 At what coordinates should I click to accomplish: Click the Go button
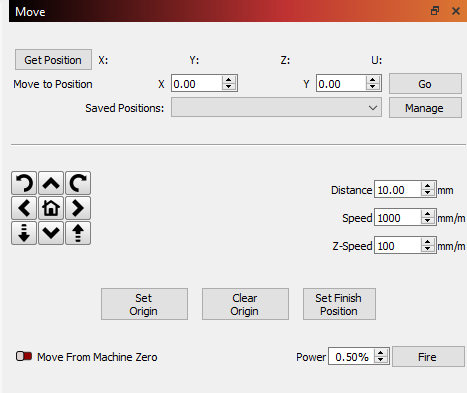pos(425,84)
